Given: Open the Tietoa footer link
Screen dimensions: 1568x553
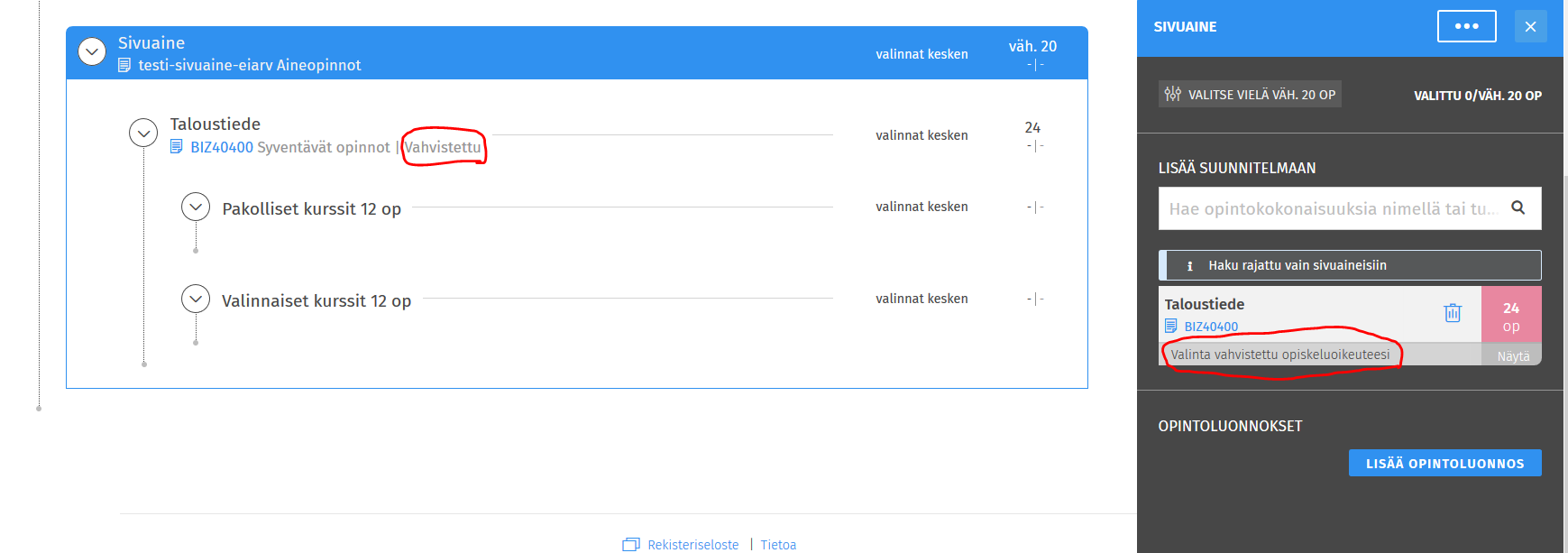Looking at the screenshot, I should click(x=778, y=544).
